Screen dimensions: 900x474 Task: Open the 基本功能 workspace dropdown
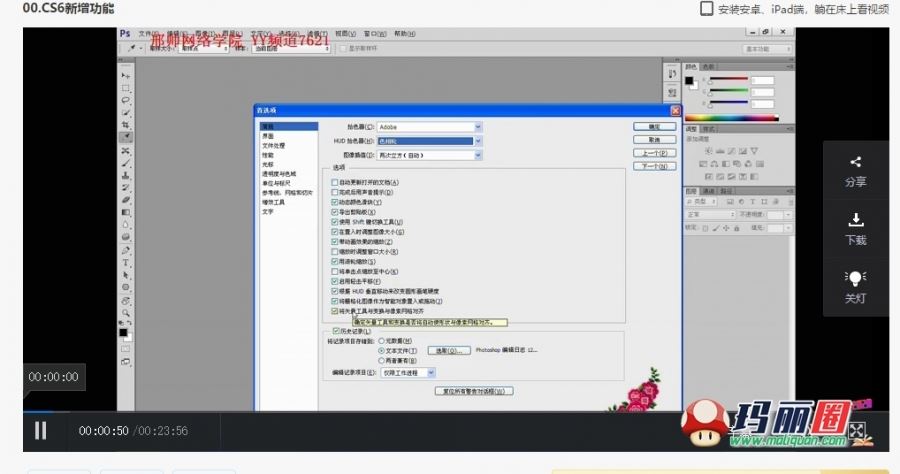769,49
